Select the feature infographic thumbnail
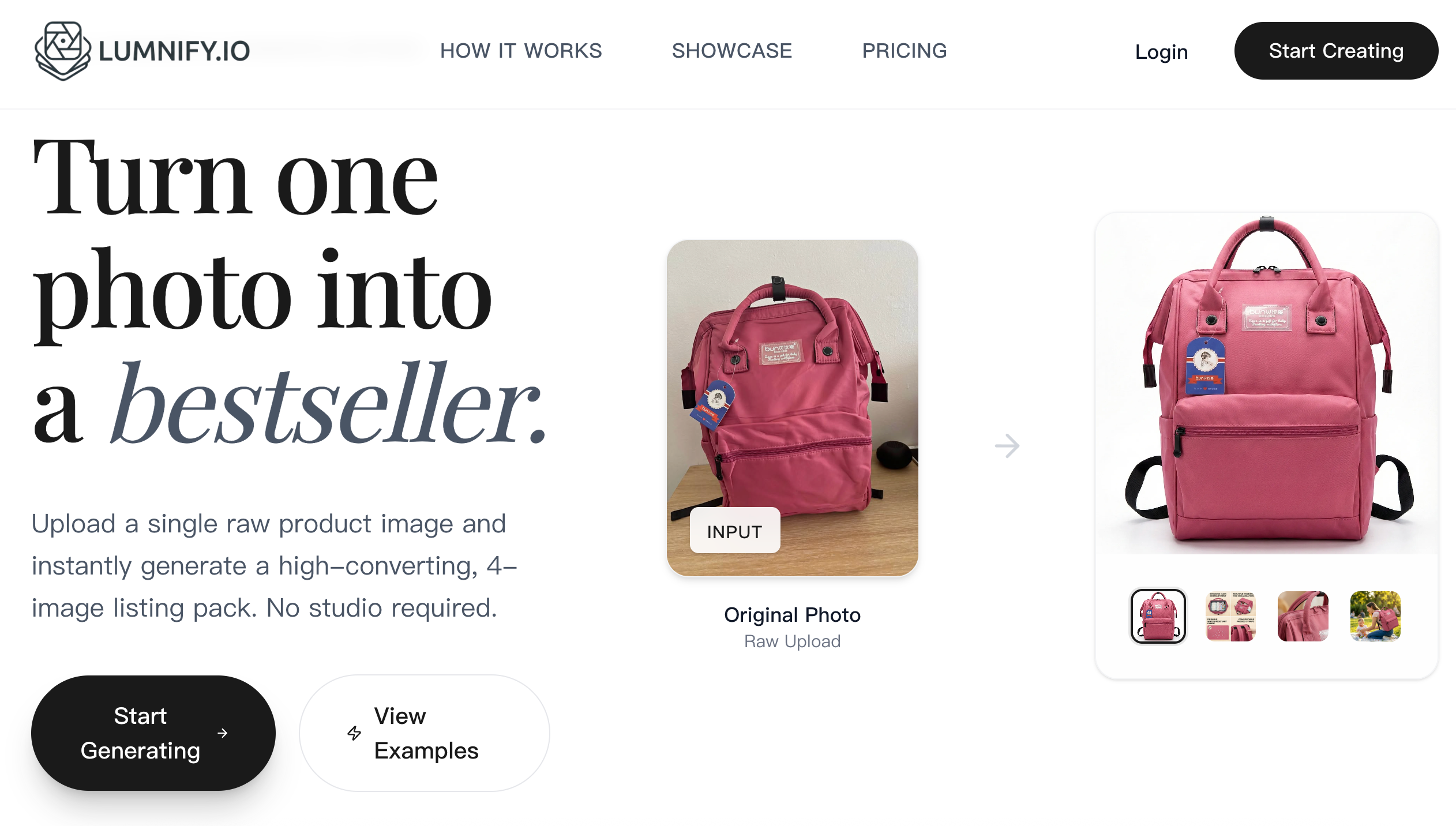Viewport: 1456px width, 826px height. (x=1230, y=616)
